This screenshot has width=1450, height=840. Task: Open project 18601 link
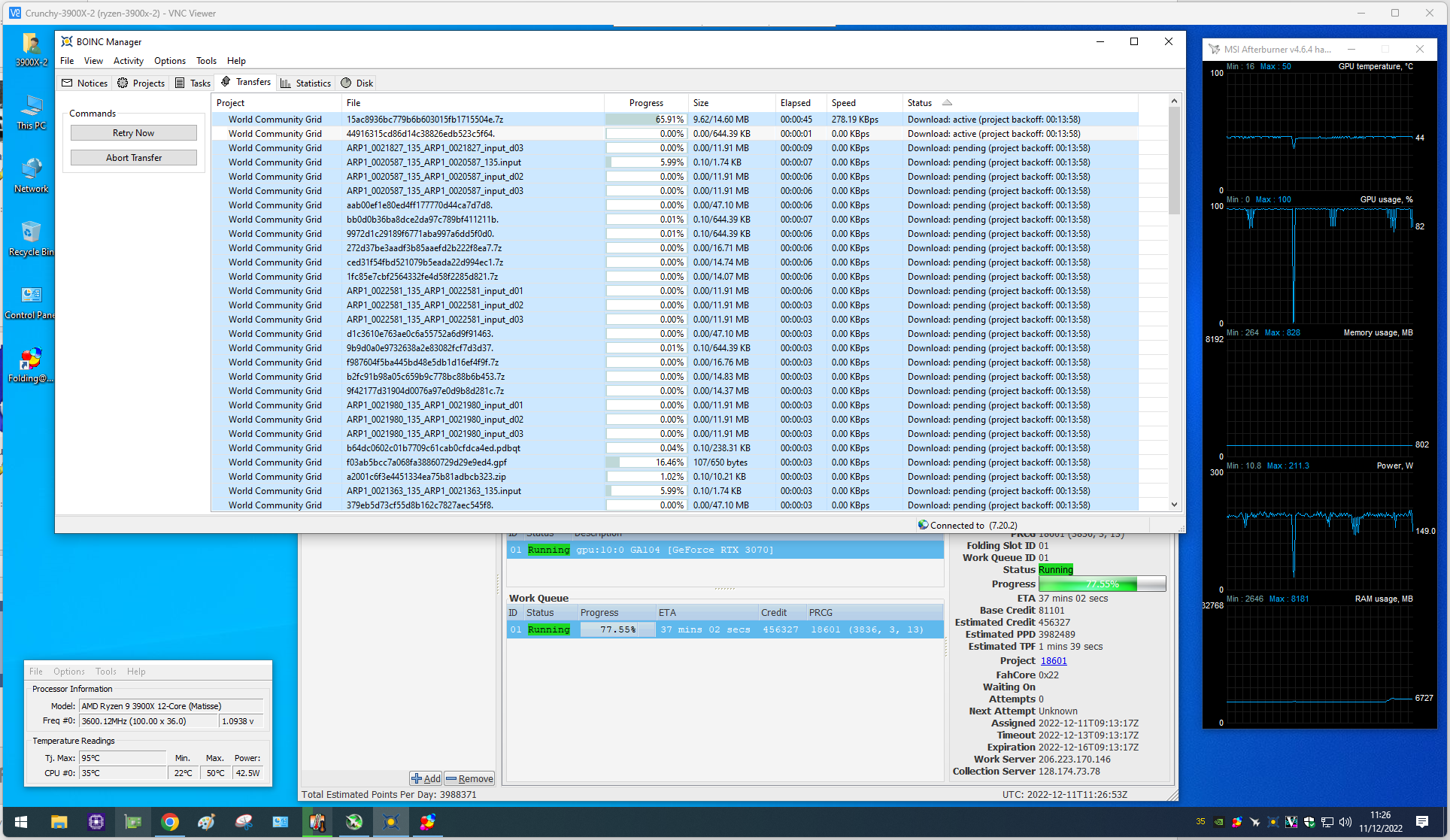tap(1054, 661)
